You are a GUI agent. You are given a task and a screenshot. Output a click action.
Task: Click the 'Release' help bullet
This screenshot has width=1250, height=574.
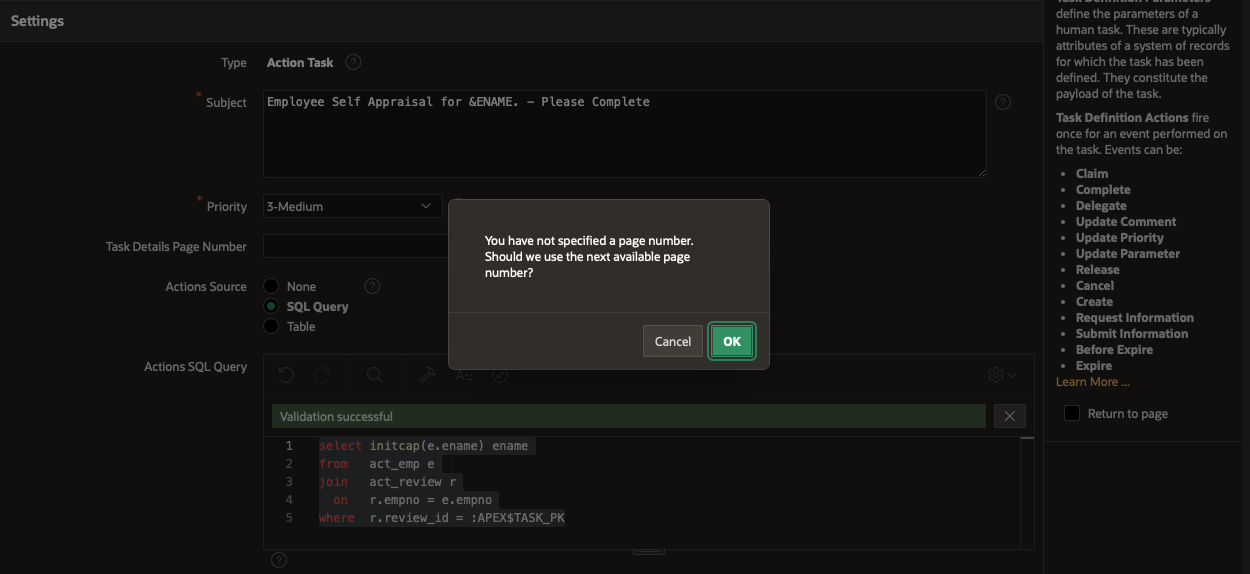1098,270
